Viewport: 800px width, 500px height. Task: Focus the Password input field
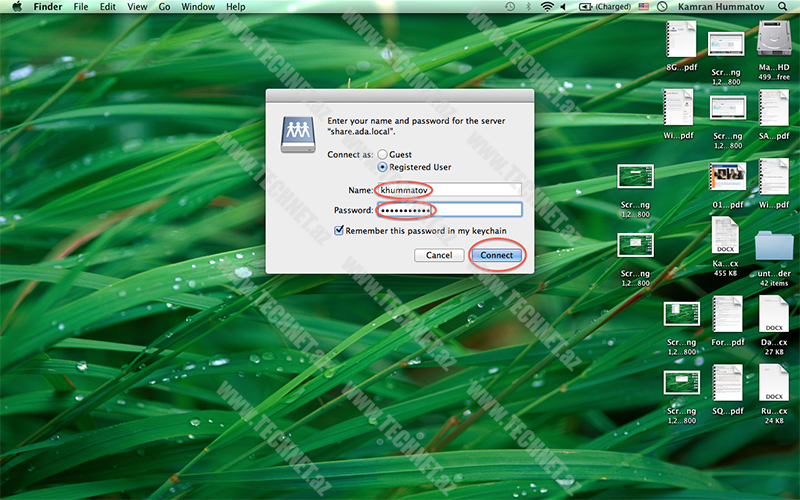coord(449,210)
